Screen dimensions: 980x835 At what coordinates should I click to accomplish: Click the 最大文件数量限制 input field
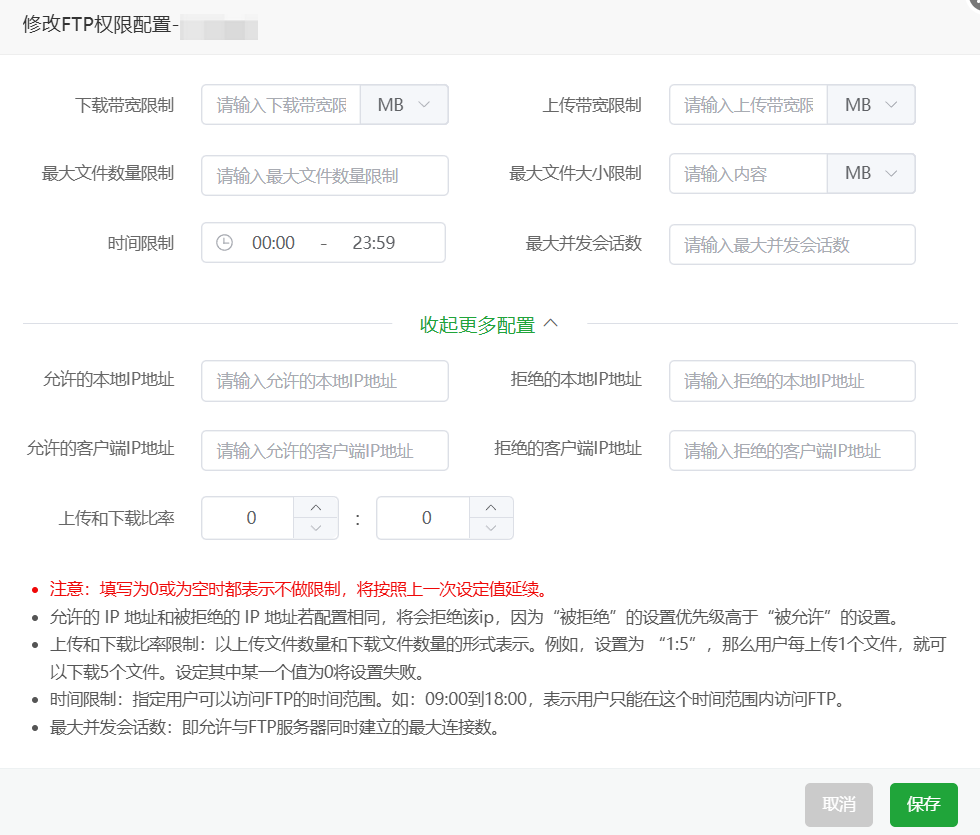[x=324, y=175]
